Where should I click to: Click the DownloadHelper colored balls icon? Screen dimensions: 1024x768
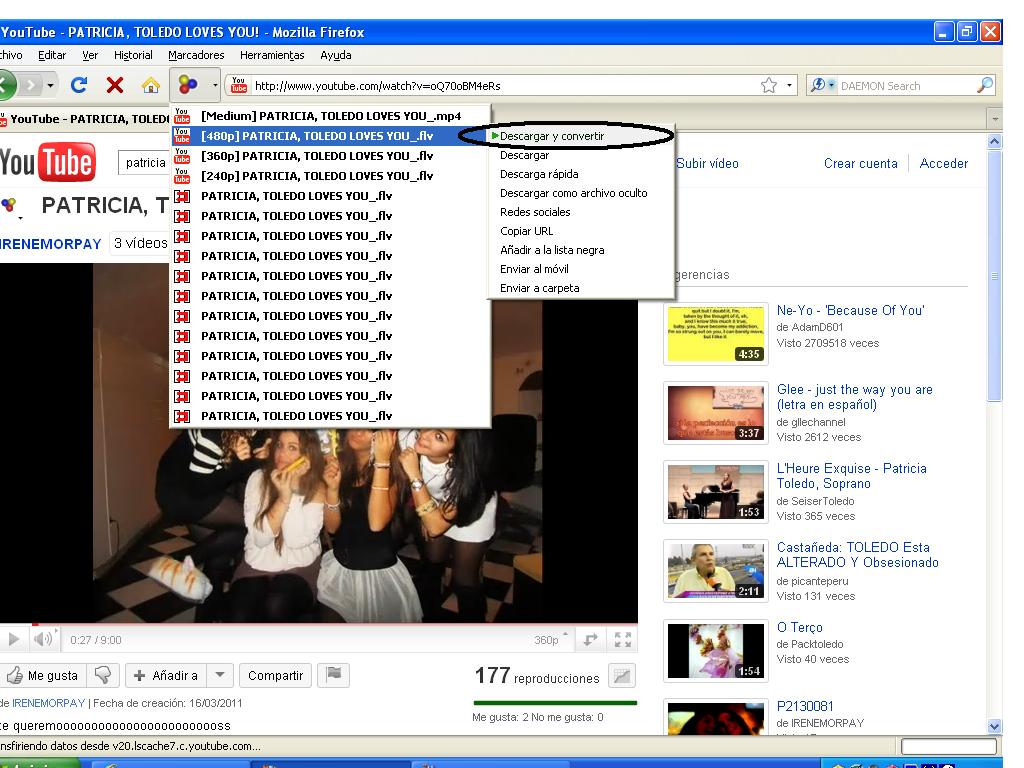pyautogui.click(x=188, y=84)
